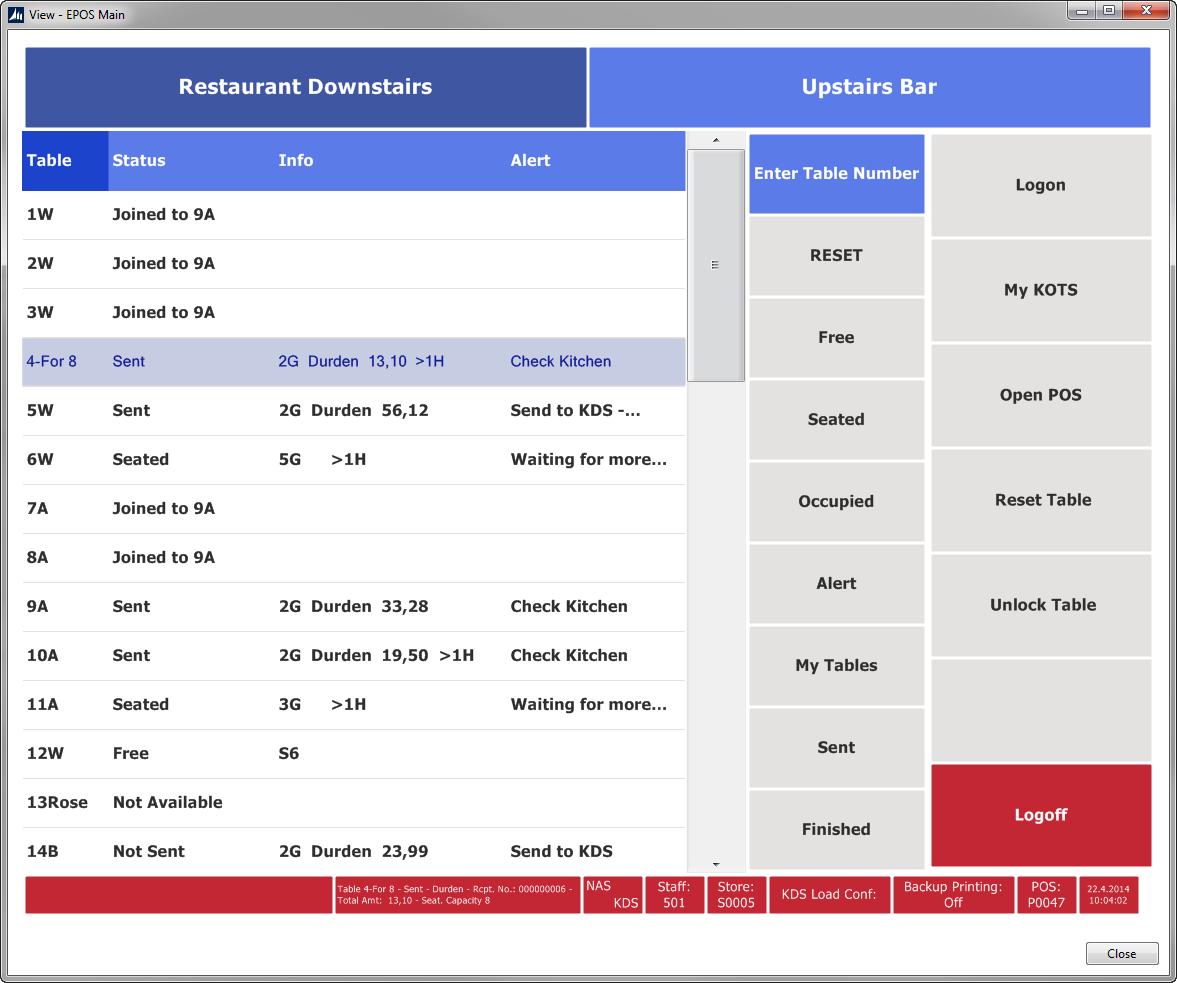The width and height of the screenshot is (1177, 983).
Task: Click the app icon in title bar
Action: [15, 15]
